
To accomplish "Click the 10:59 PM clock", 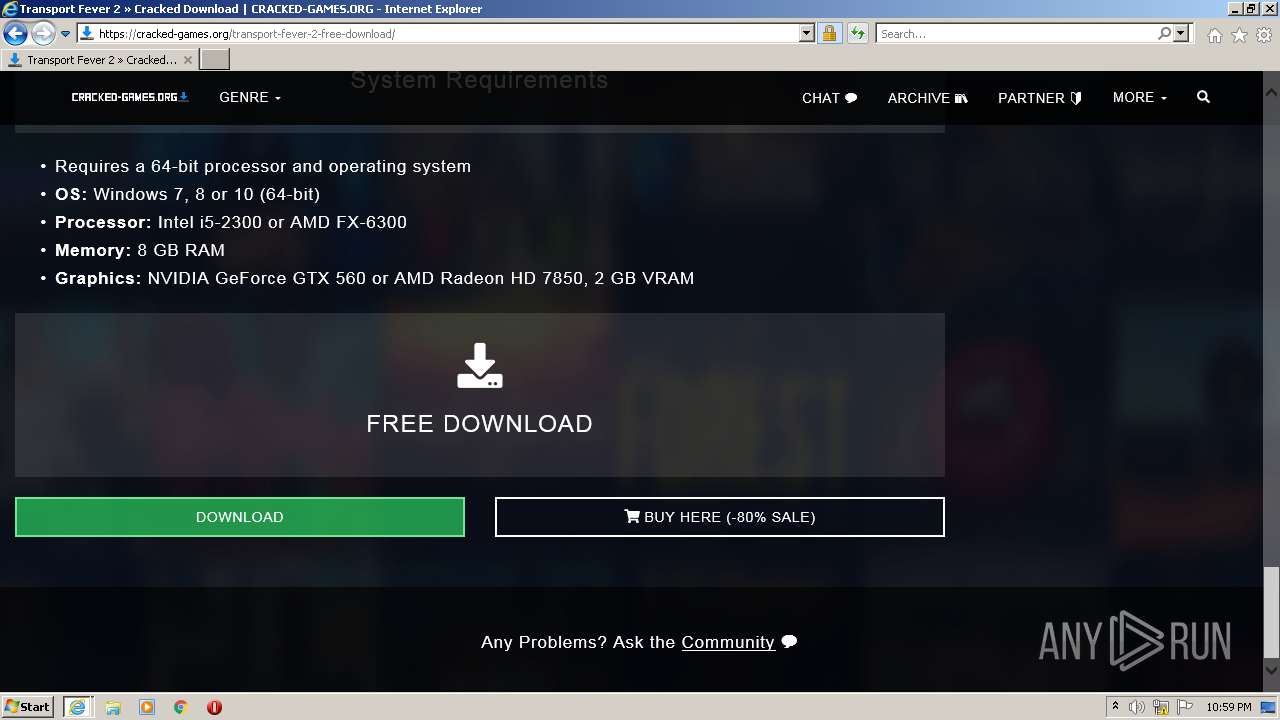I will (x=1229, y=707).
